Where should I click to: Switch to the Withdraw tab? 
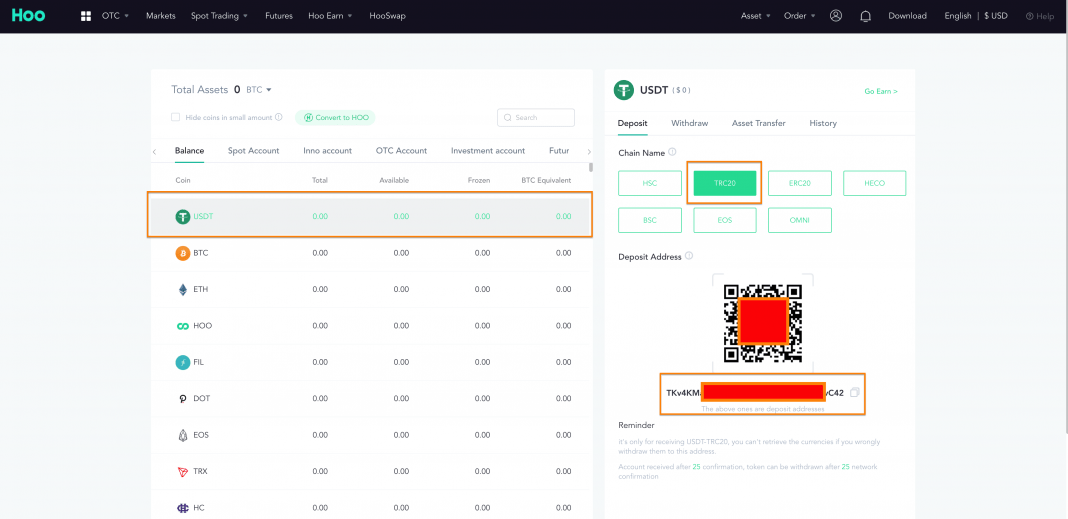tap(689, 123)
